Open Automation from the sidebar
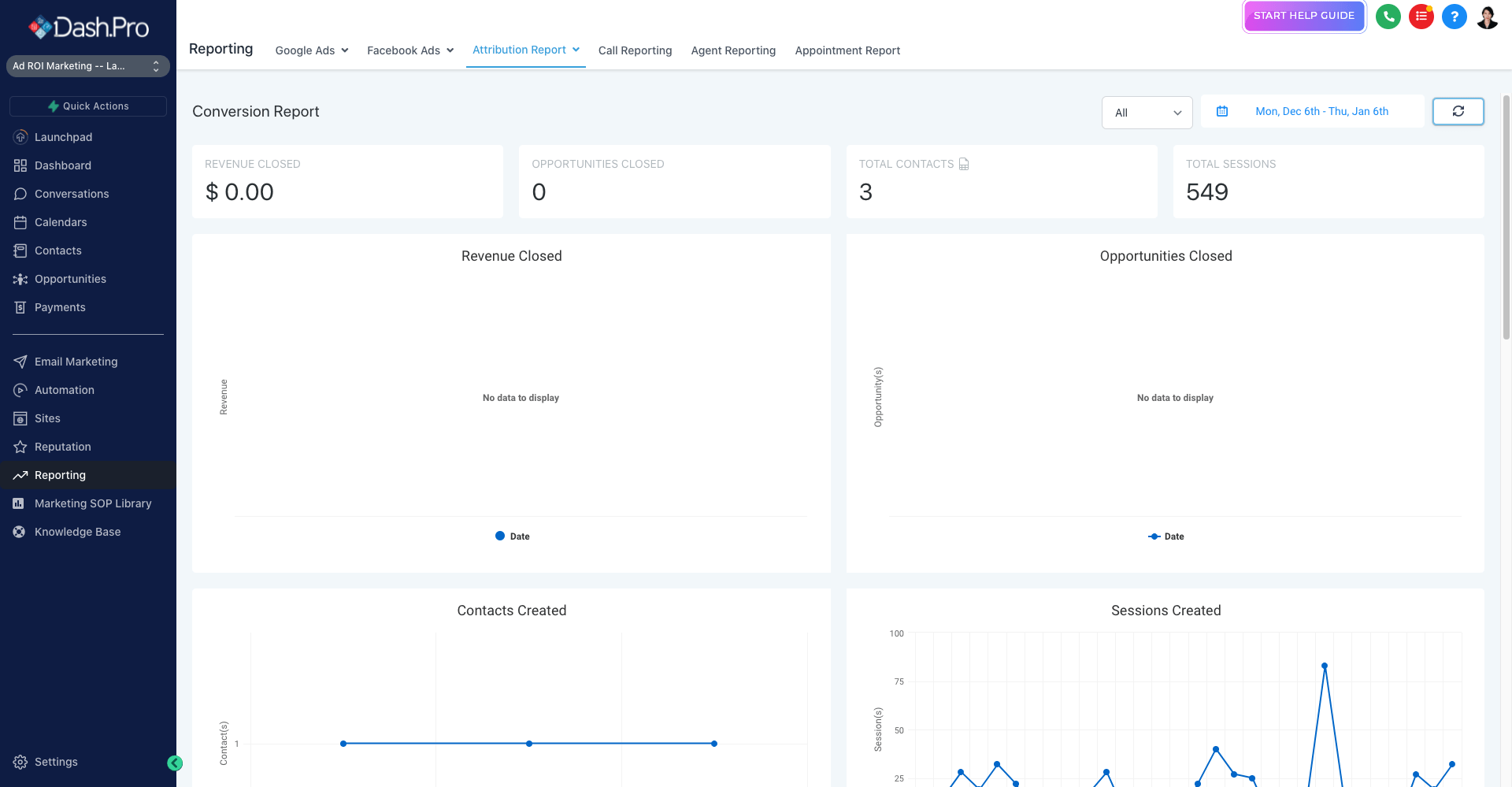 [x=65, y=390]
